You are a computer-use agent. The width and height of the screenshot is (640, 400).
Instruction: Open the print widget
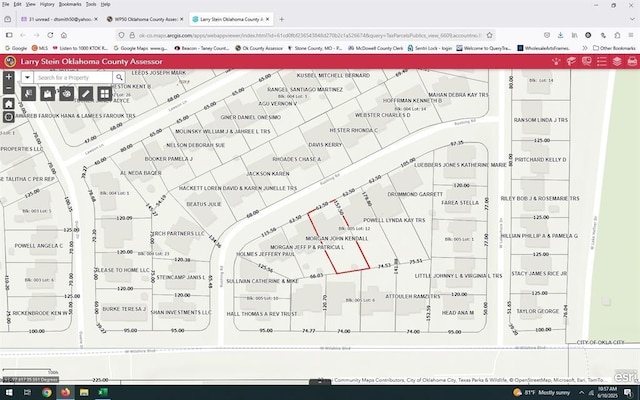pos(632,62)
